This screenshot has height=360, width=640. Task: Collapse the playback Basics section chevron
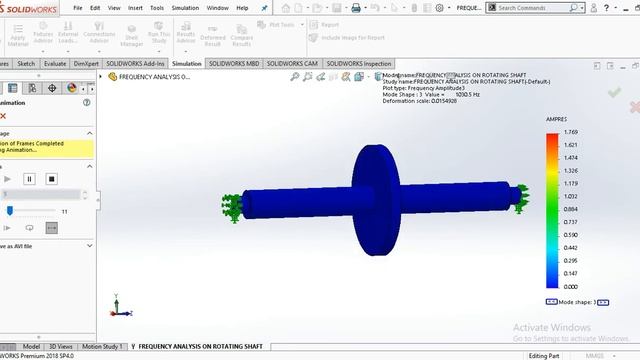89,167
